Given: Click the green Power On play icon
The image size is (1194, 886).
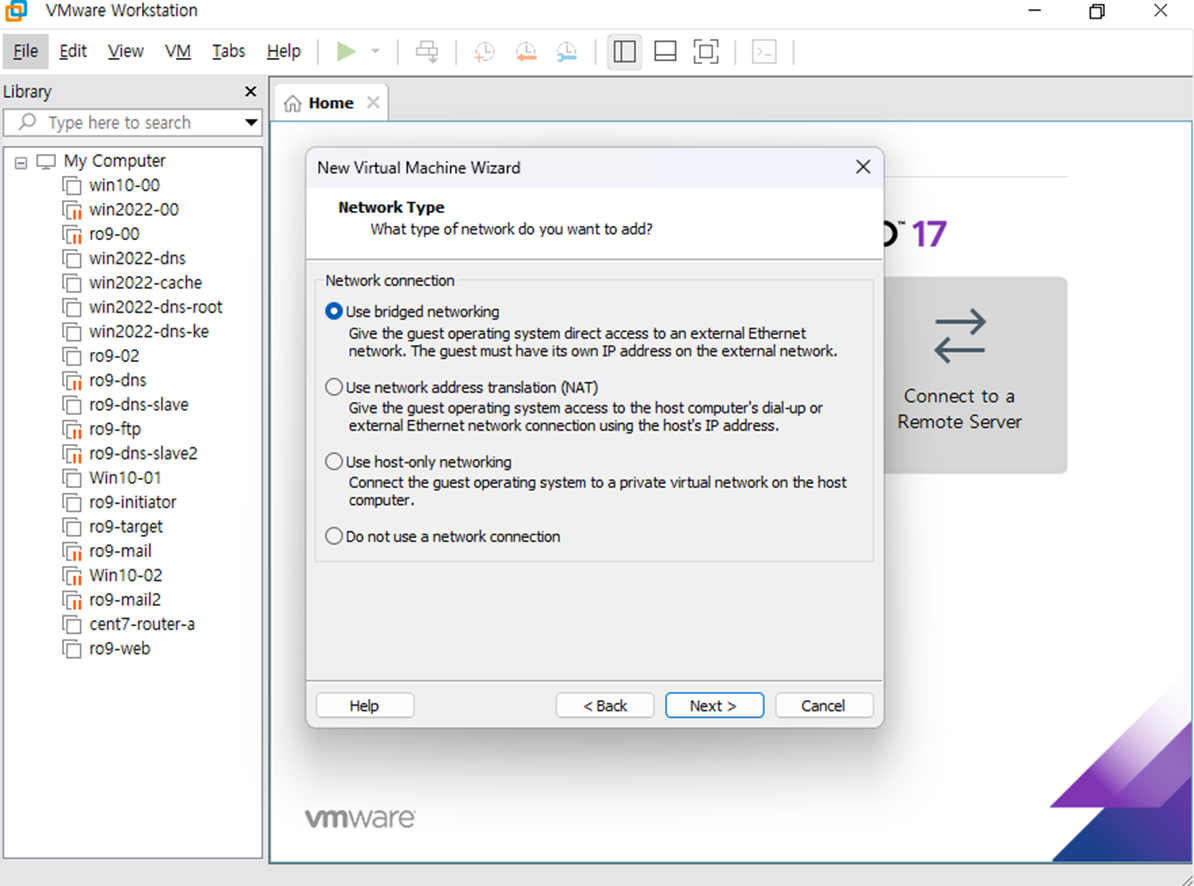Looking at the screenshot, I should [x=346, y=52].
